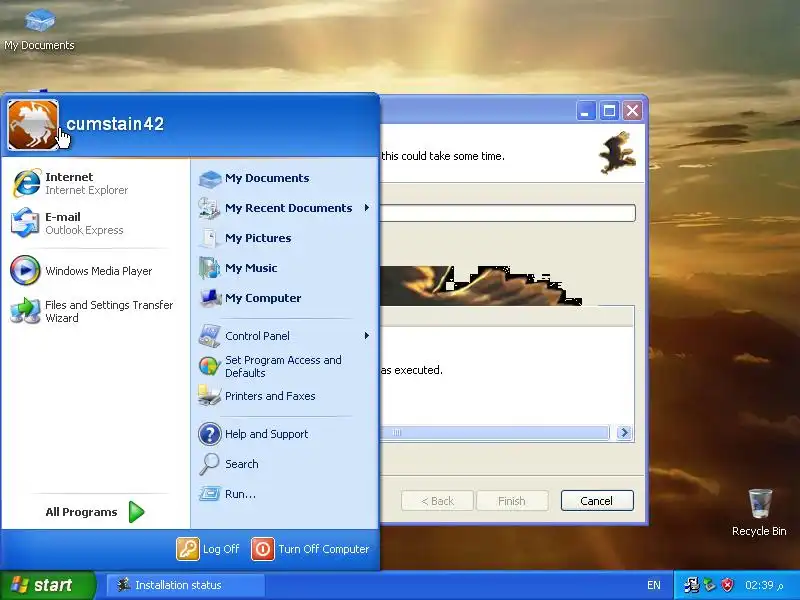
Task: Click the Start button
Action: (47, 585)
